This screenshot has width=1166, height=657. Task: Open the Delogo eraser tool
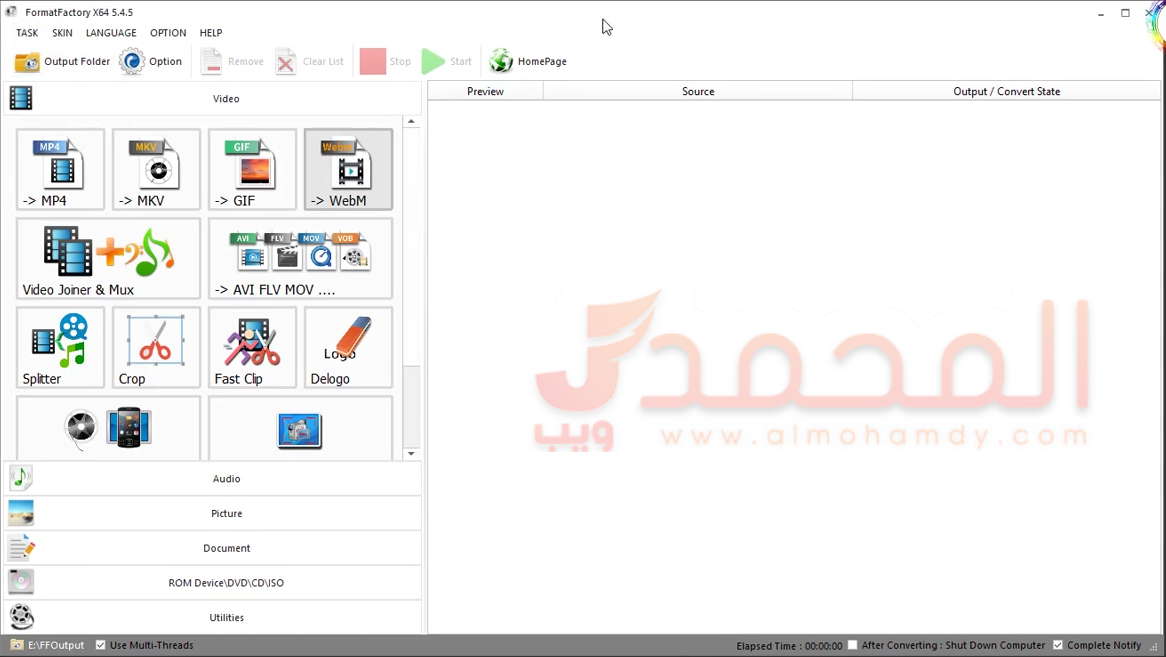click(x=348, y=347)
